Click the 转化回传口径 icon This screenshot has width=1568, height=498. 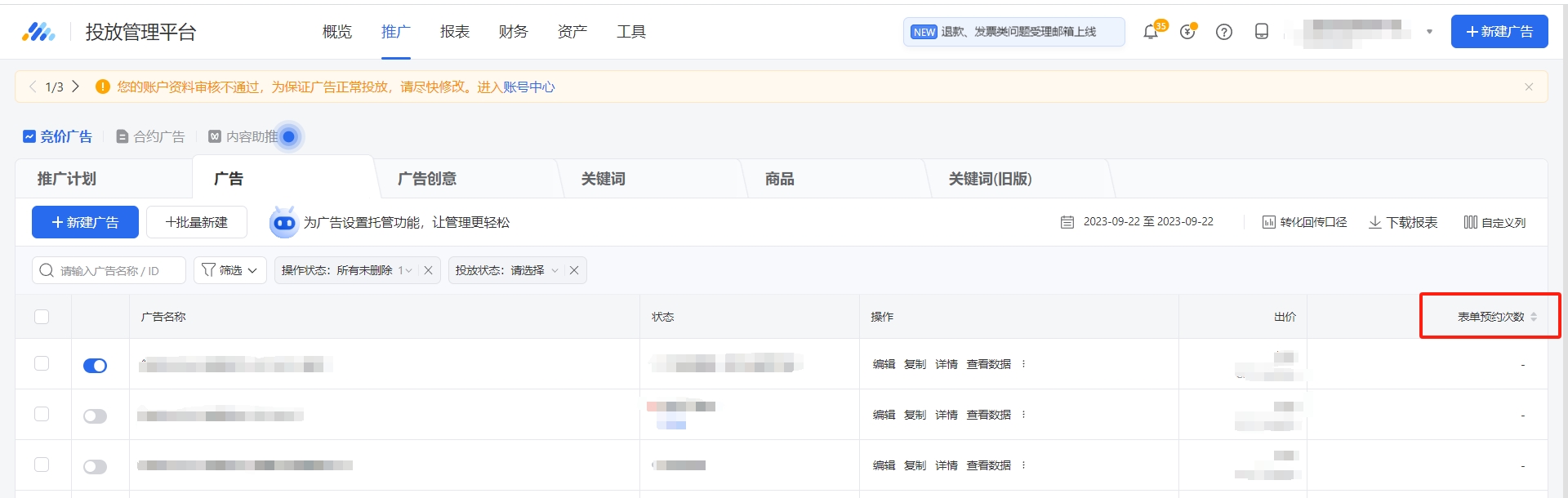pyautogui.click(x=1269, y=222)
